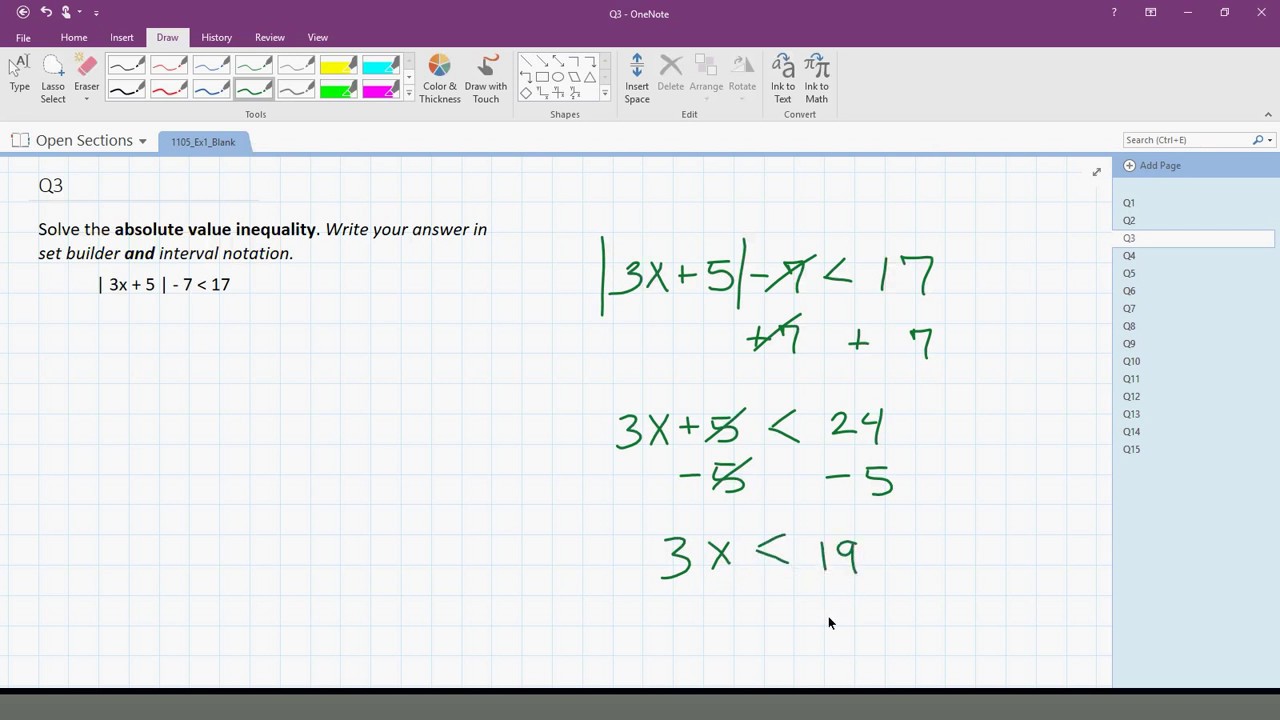
Task: Select the thick gray pen
Action: (296, 90)
